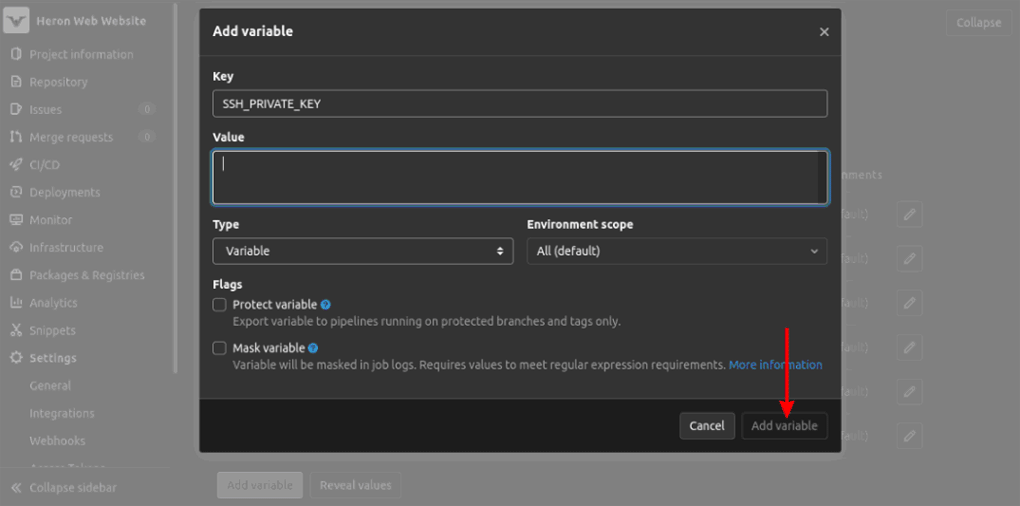
Task: Open Integrations settings submenu item
Action: [62, 413]
